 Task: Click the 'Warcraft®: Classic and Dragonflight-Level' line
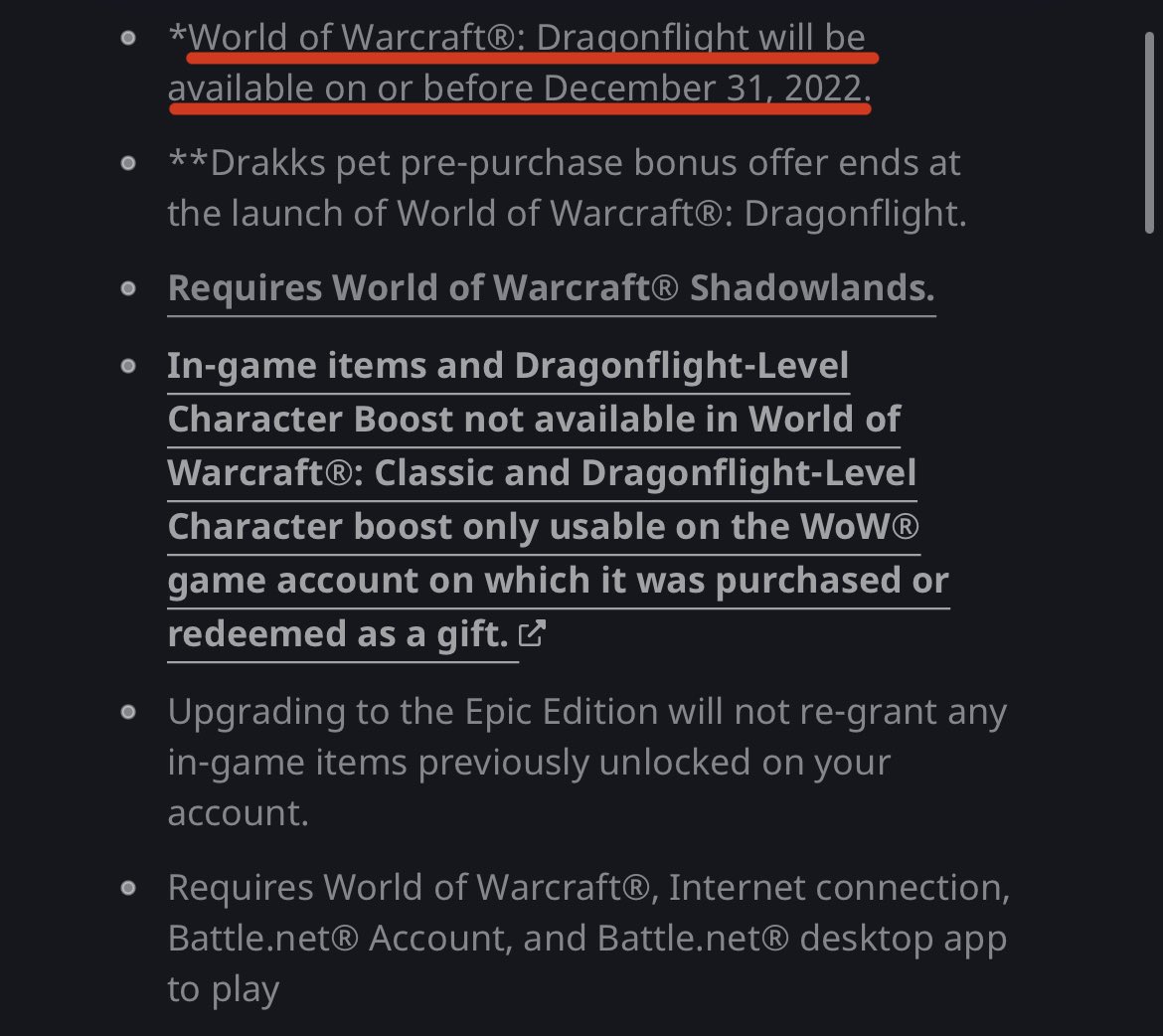(x=542, y=473)
